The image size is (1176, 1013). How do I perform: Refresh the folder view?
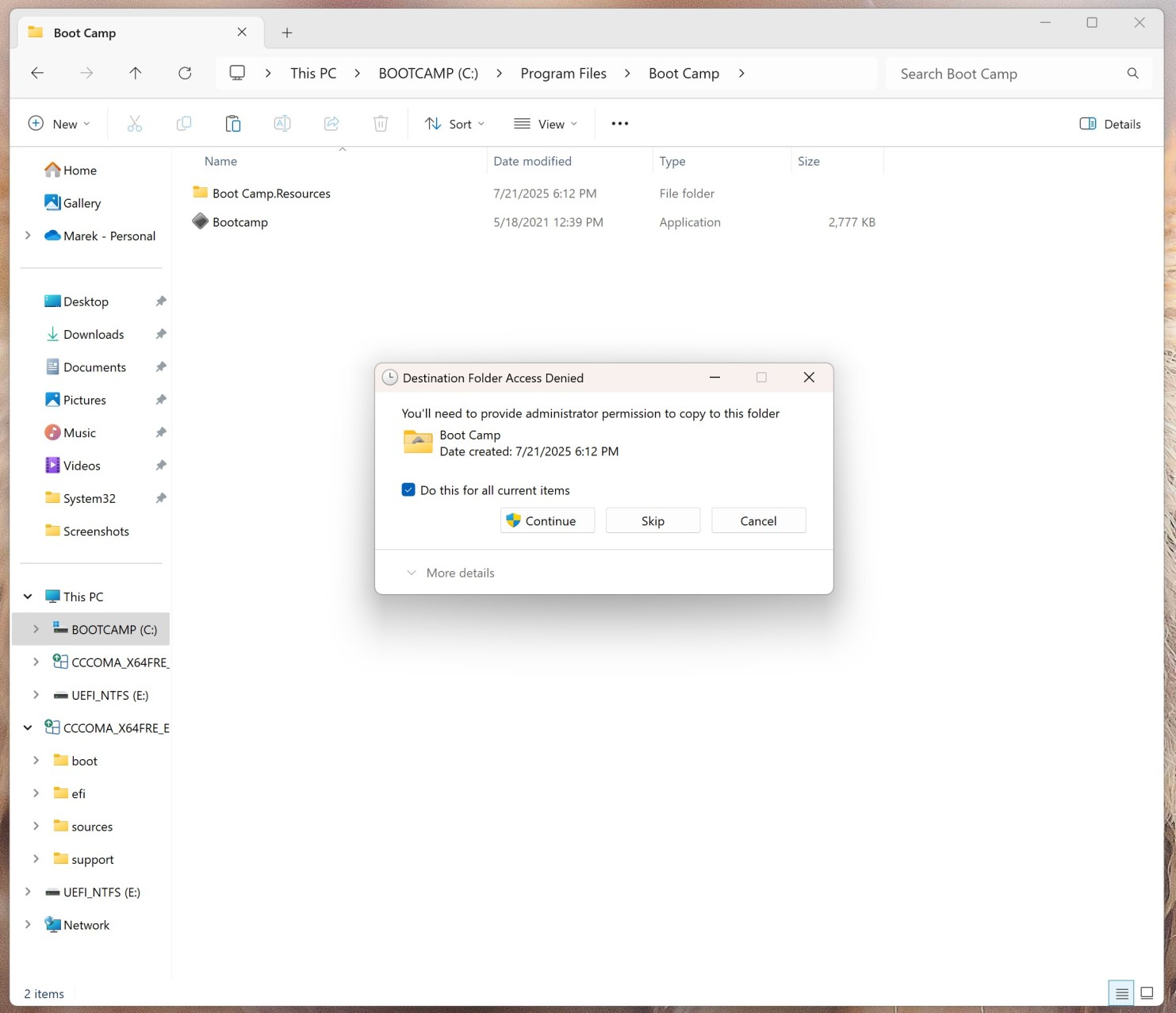click(185, 73)
